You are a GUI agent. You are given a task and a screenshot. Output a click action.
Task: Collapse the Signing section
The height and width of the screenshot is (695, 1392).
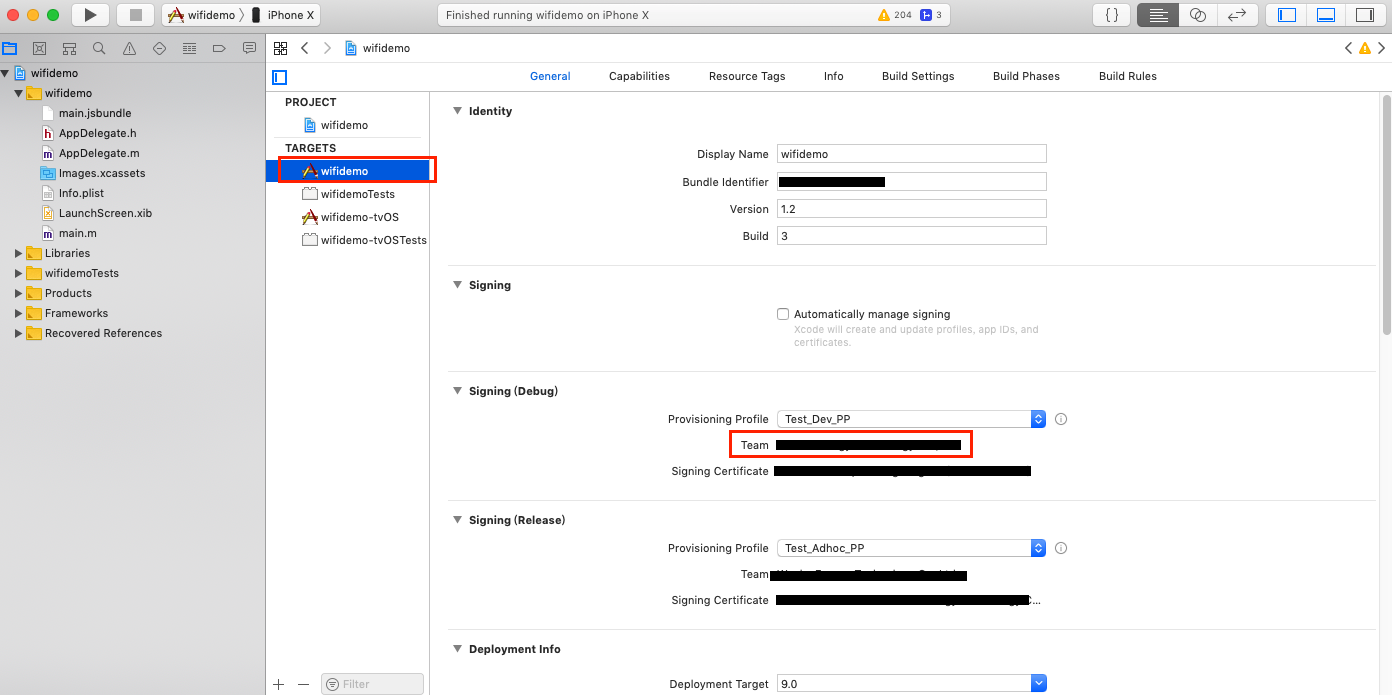(457, 285)
